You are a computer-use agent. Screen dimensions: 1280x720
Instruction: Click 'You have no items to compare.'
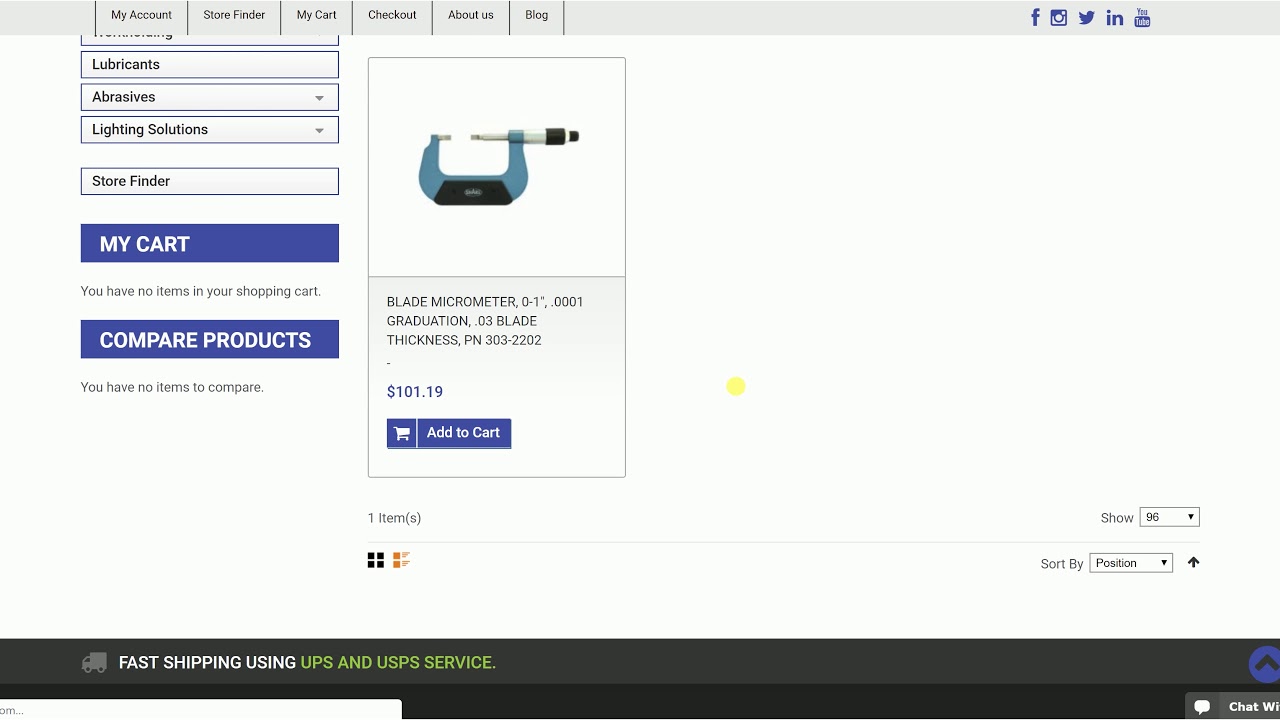click(x=172, y=387)
